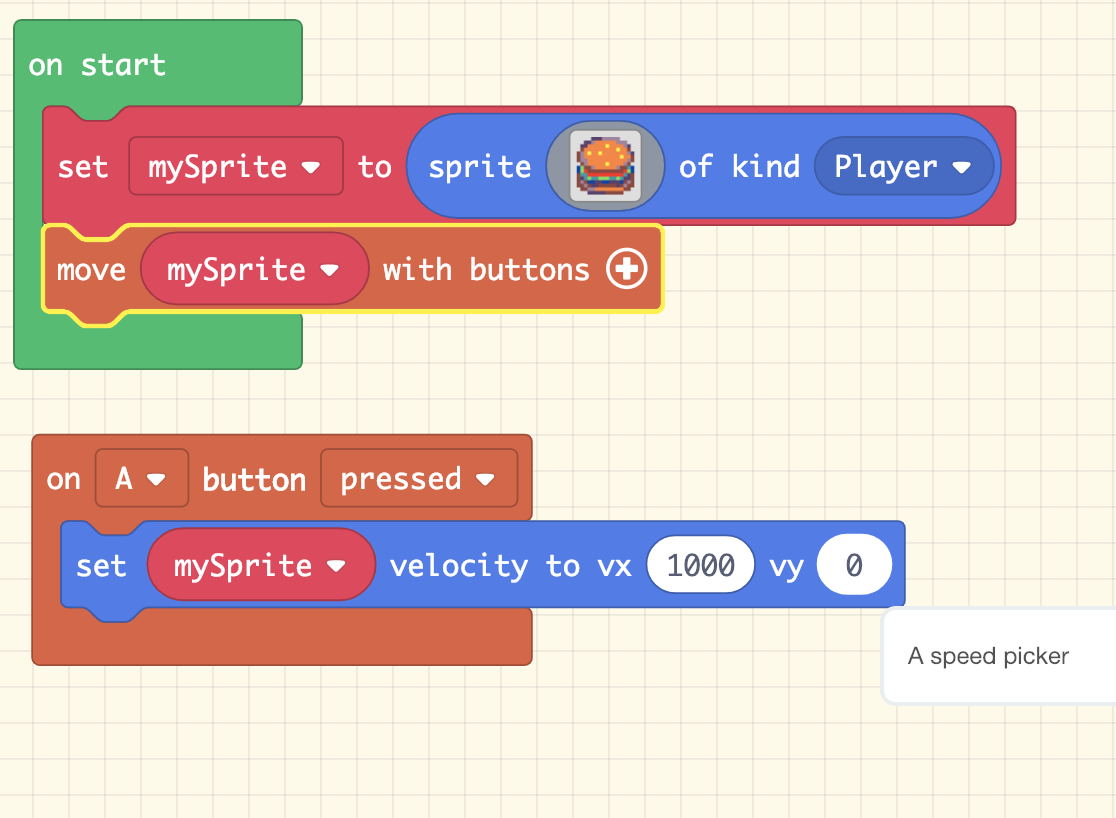Select the set mySprite velocity block
The width and height of the screenshot is (1116, 818).
point(102,565)
